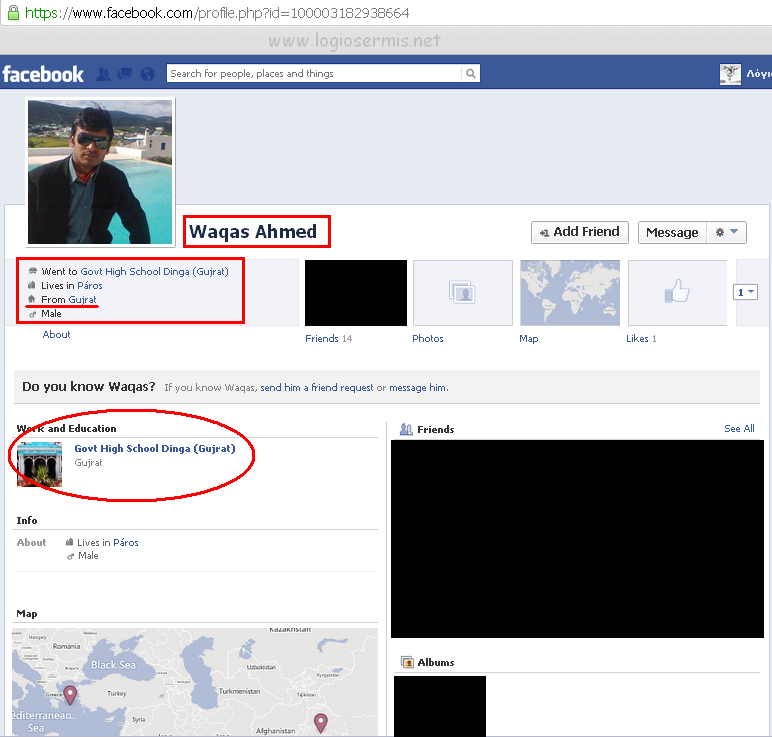772x737 pixels.
Task: Click 'send him a friend request' link
Action: point(317,387)
